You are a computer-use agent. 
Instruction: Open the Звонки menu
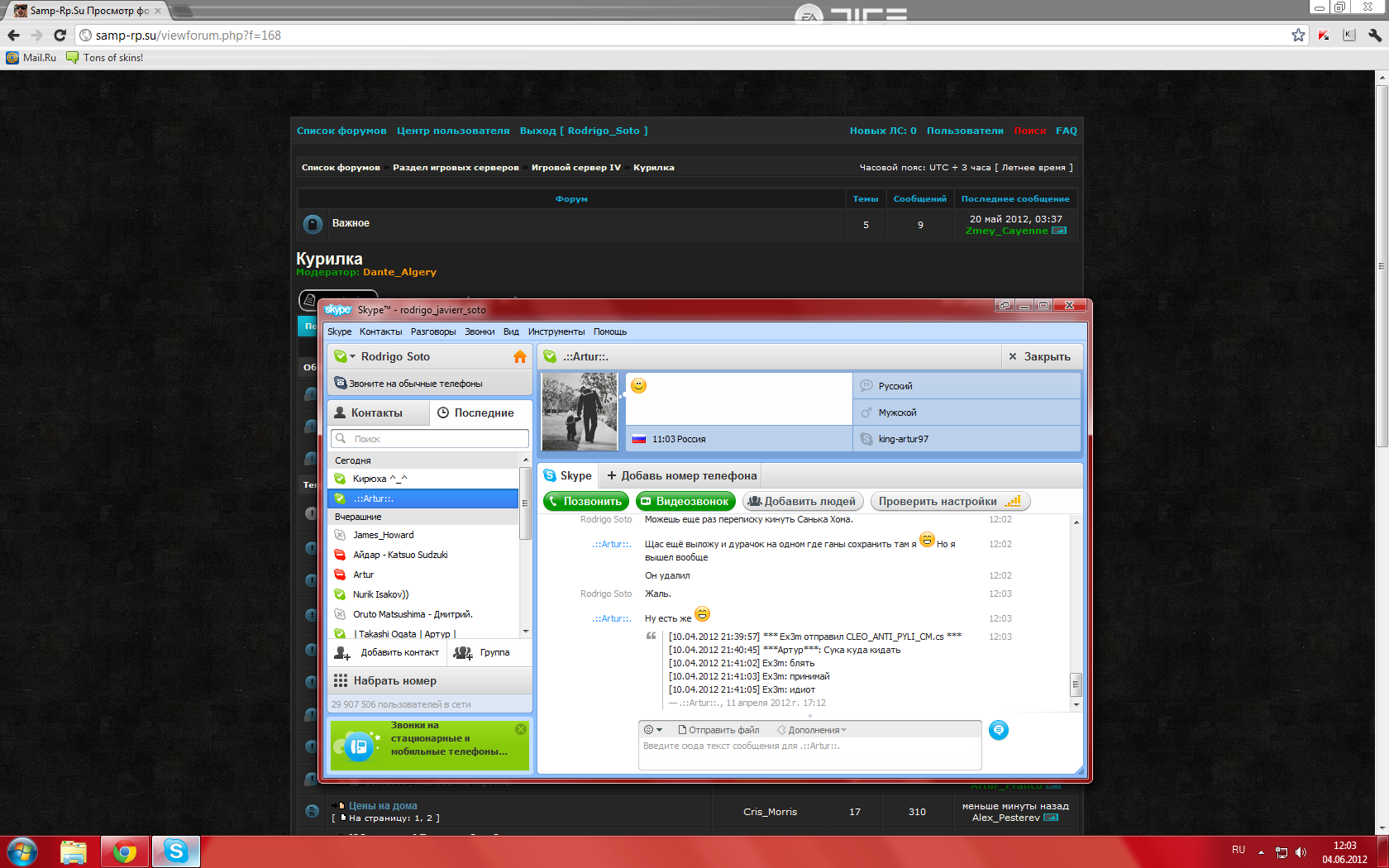pyautogui.click(x=480, y=332)
